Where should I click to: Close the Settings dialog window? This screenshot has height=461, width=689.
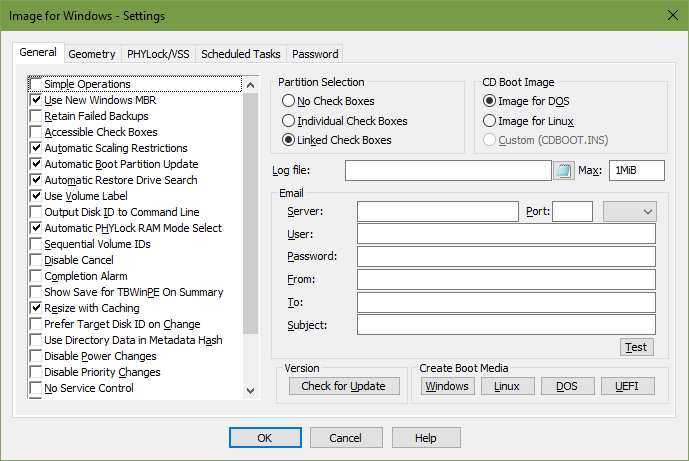672,15
